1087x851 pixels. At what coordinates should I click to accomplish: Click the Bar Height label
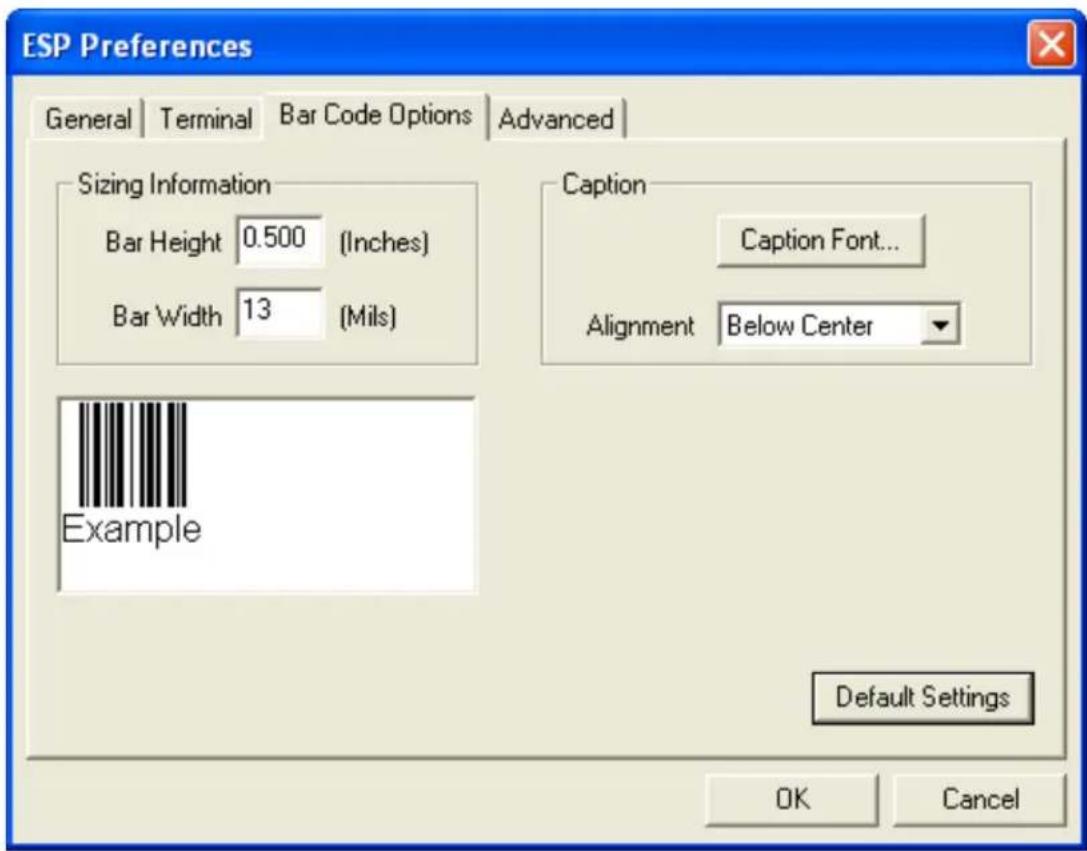(x=163, y=243)
